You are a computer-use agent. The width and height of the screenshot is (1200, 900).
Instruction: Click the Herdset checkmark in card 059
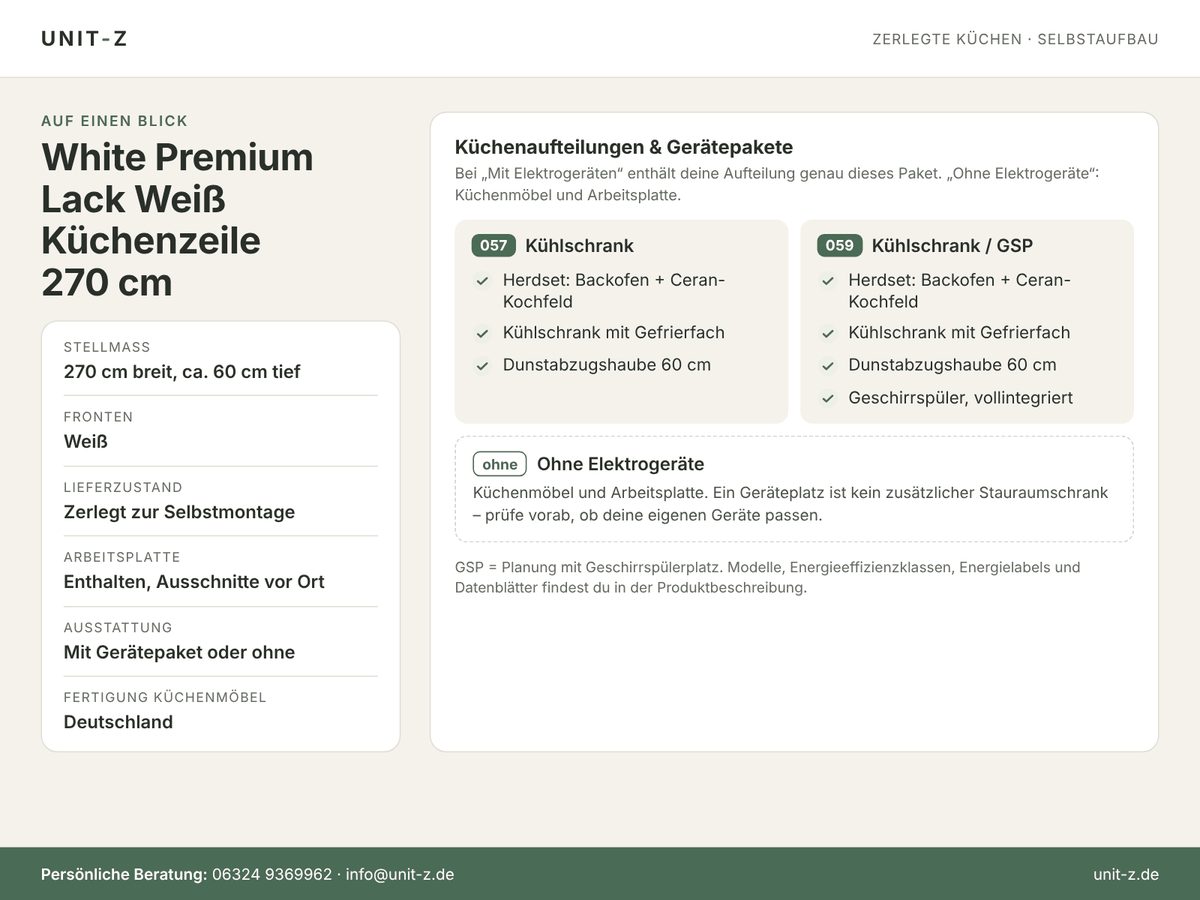click(828, 281)
